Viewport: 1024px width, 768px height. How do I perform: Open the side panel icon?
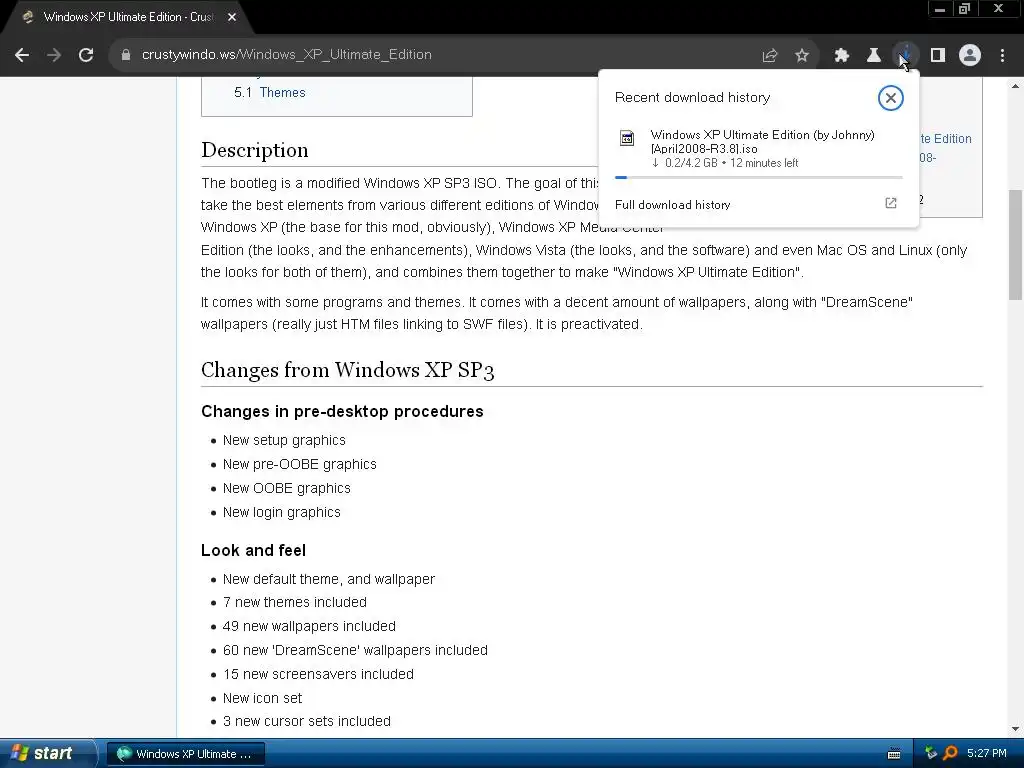point(938,55)
